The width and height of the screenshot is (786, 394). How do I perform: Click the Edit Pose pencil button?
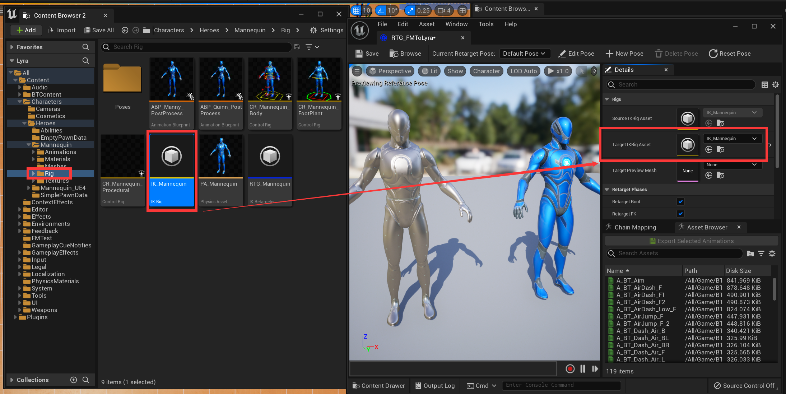576,54
